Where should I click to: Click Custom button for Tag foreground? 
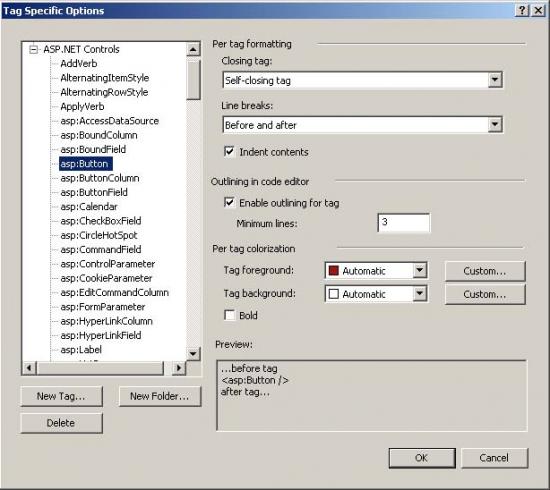[x=485, y=271]
